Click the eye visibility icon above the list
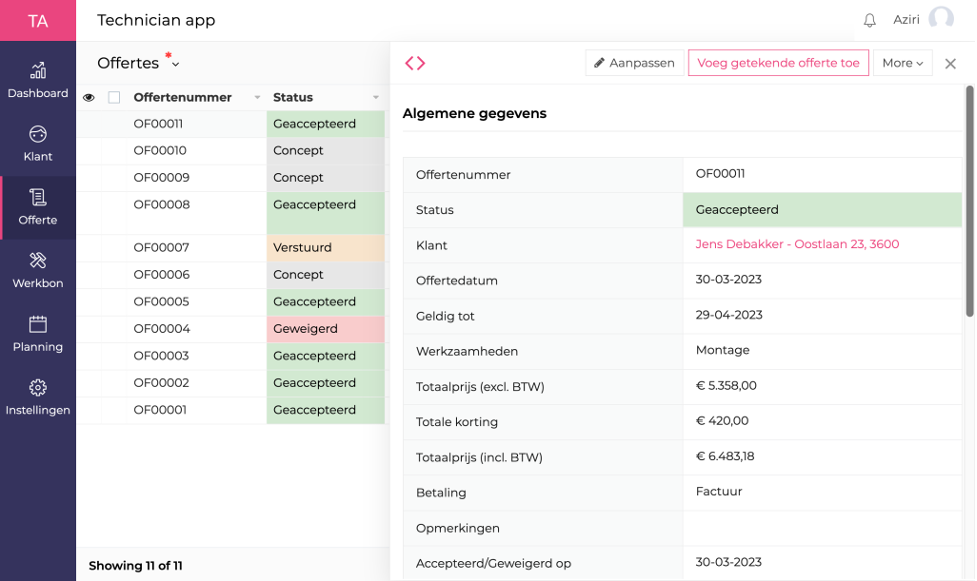 pyautogui.click(x=89, y=97)
